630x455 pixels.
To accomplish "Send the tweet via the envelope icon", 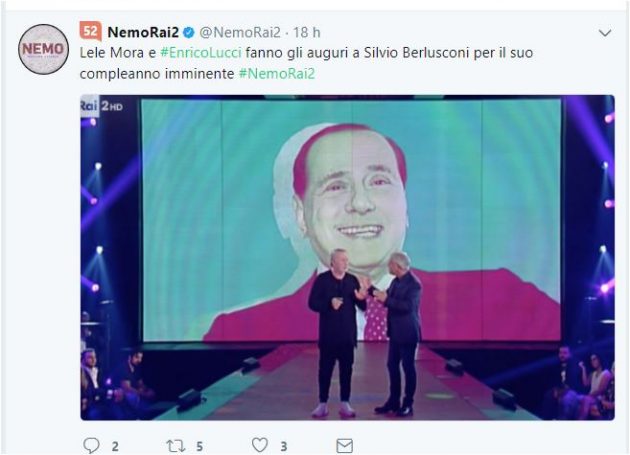I will (x=344, y=445).
